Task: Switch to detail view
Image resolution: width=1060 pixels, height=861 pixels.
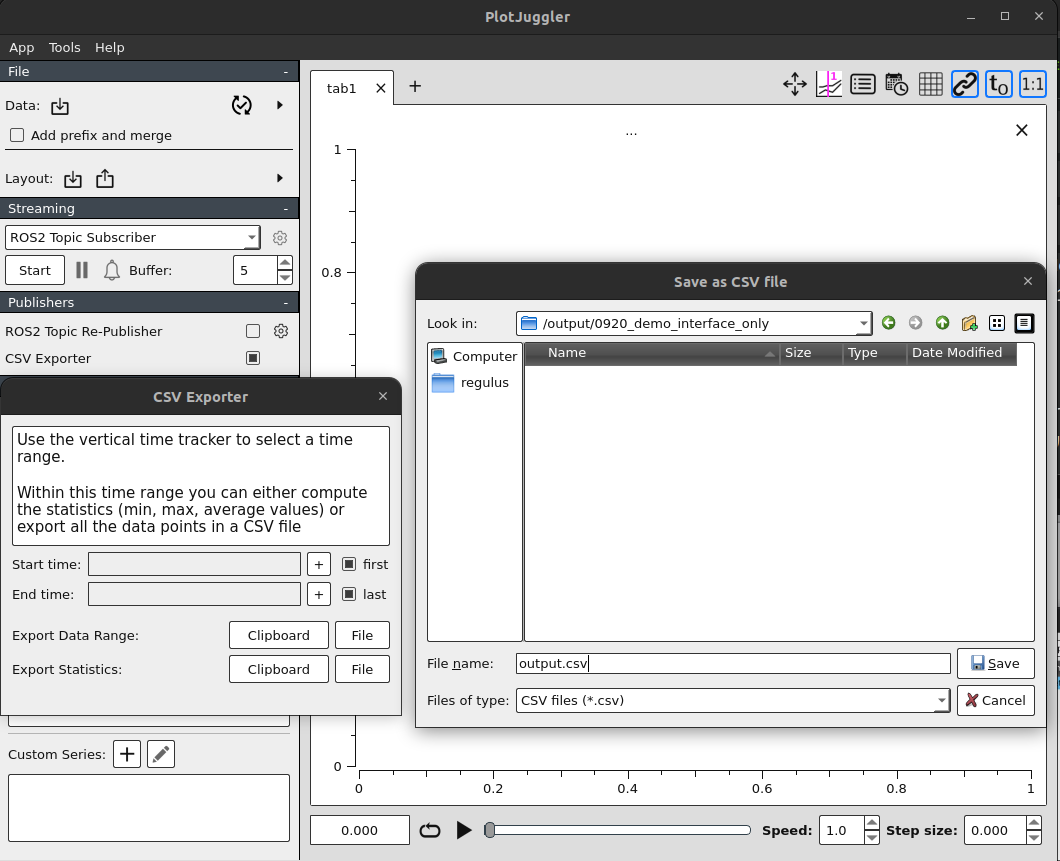Action: [1024, 323]
